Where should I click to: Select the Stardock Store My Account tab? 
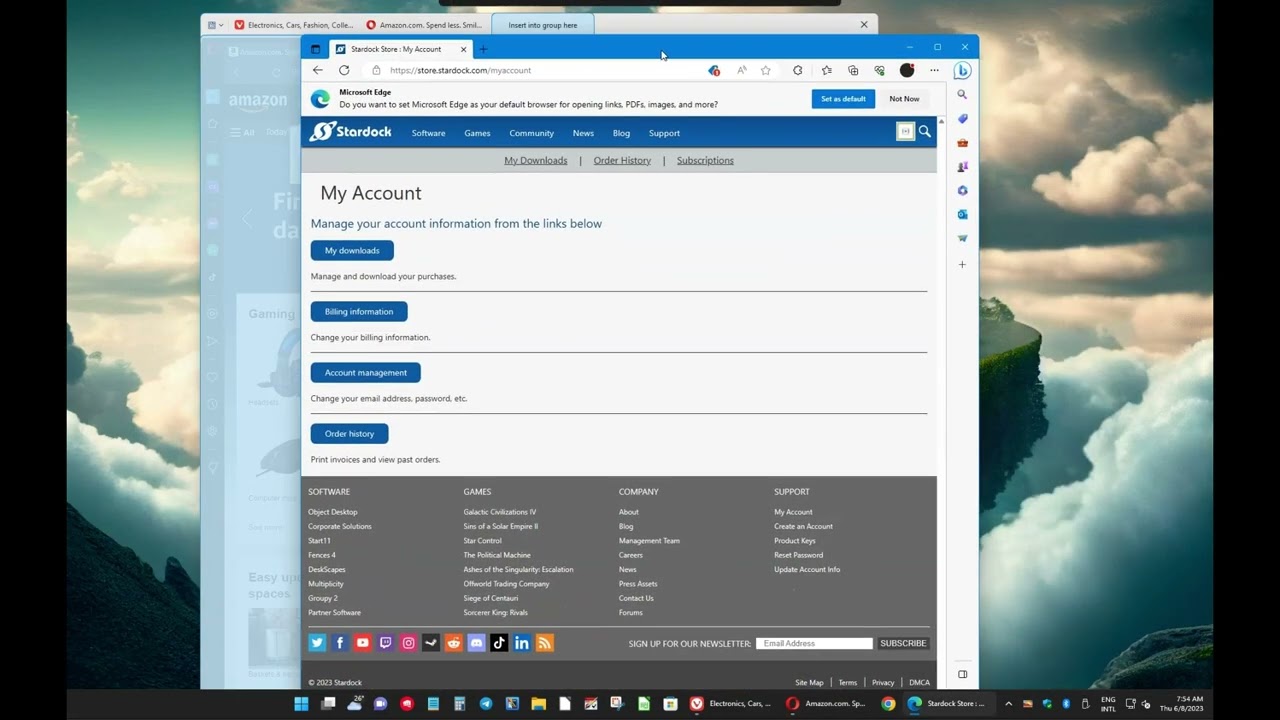(x=400, y=49)
